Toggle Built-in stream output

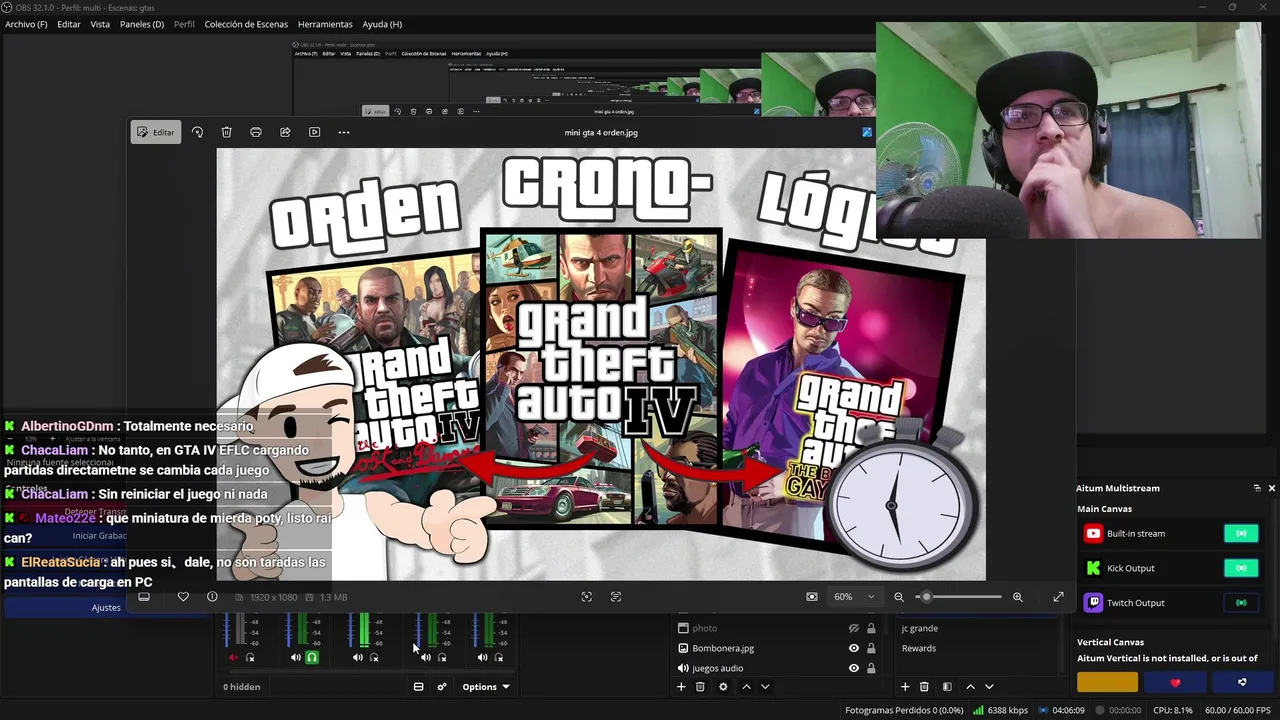(x=1241, y=534)
